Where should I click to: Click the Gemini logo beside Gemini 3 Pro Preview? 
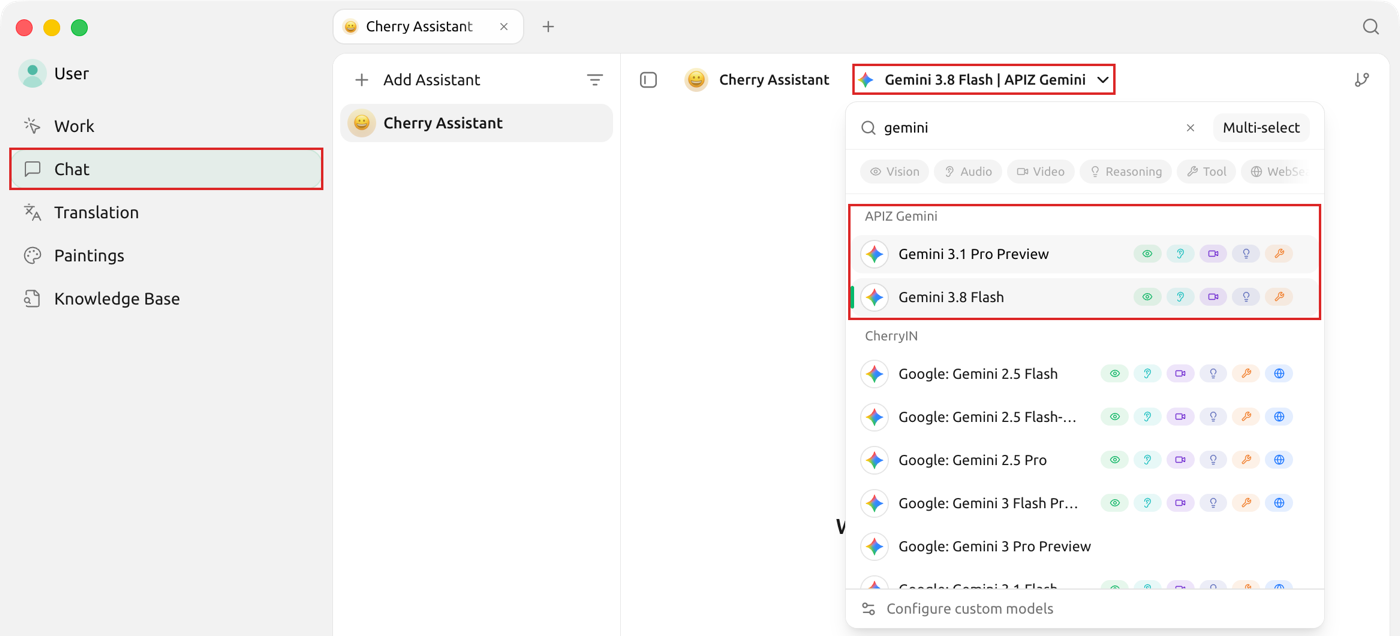point(875,546)
